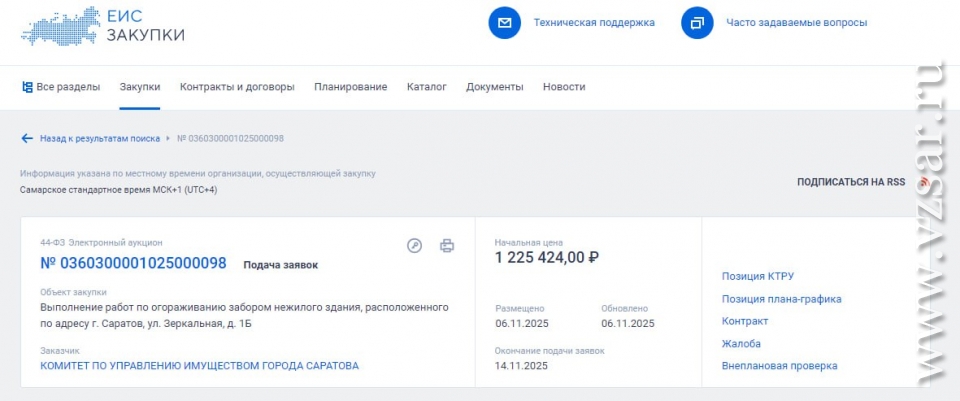960x401 pixels.
Task: Open the 'Позиция КТРУ' link
Action: coord(757,276)
